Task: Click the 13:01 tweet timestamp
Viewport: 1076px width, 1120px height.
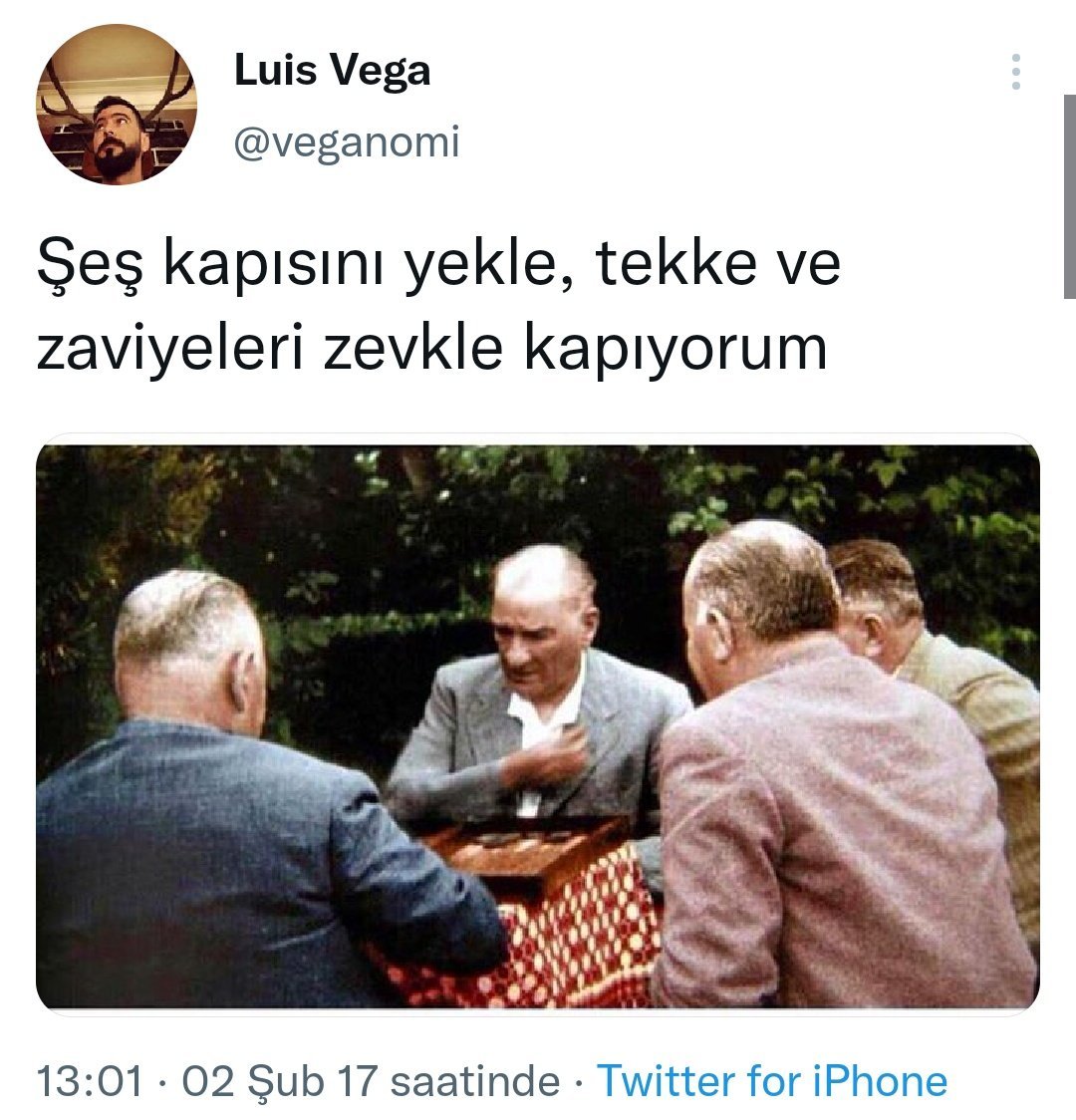Action: click(x=90, y=1081)
